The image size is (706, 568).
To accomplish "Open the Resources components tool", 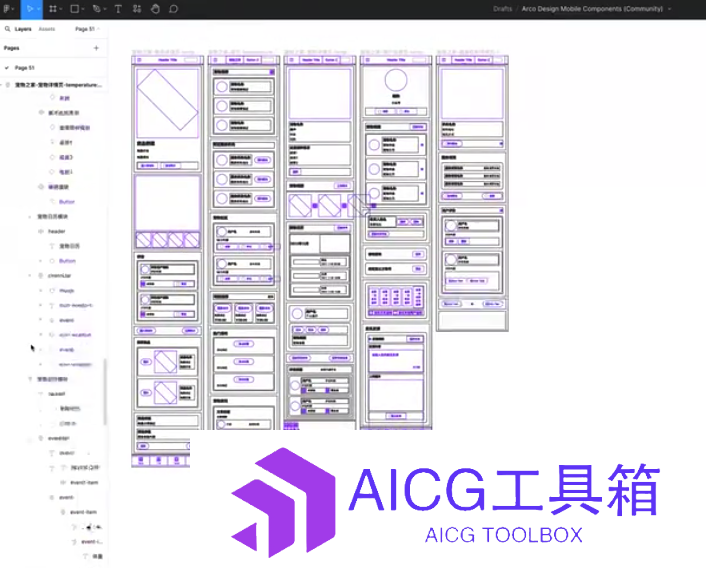I will click(137, 9).
